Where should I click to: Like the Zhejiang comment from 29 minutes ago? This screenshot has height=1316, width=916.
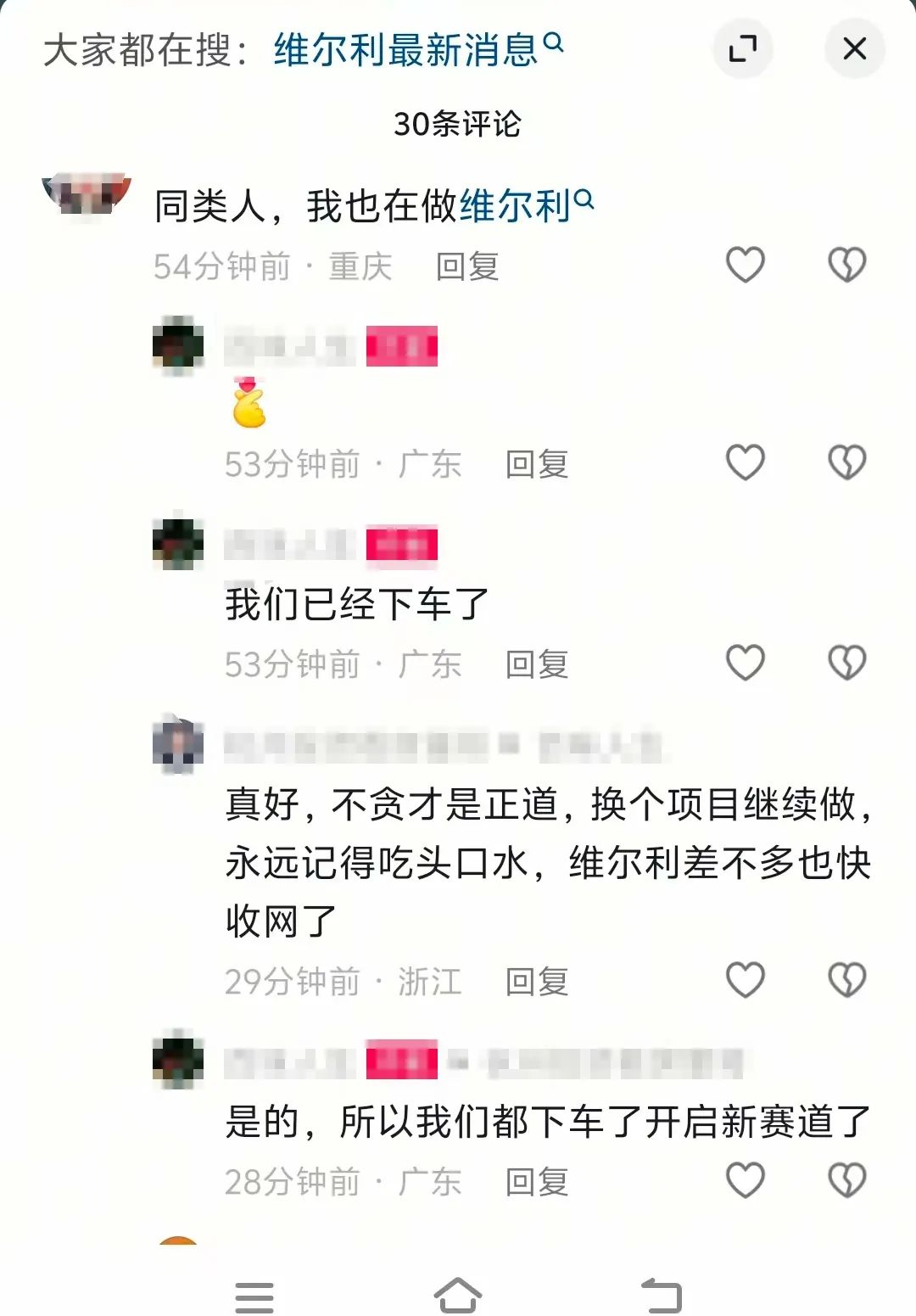746,980
